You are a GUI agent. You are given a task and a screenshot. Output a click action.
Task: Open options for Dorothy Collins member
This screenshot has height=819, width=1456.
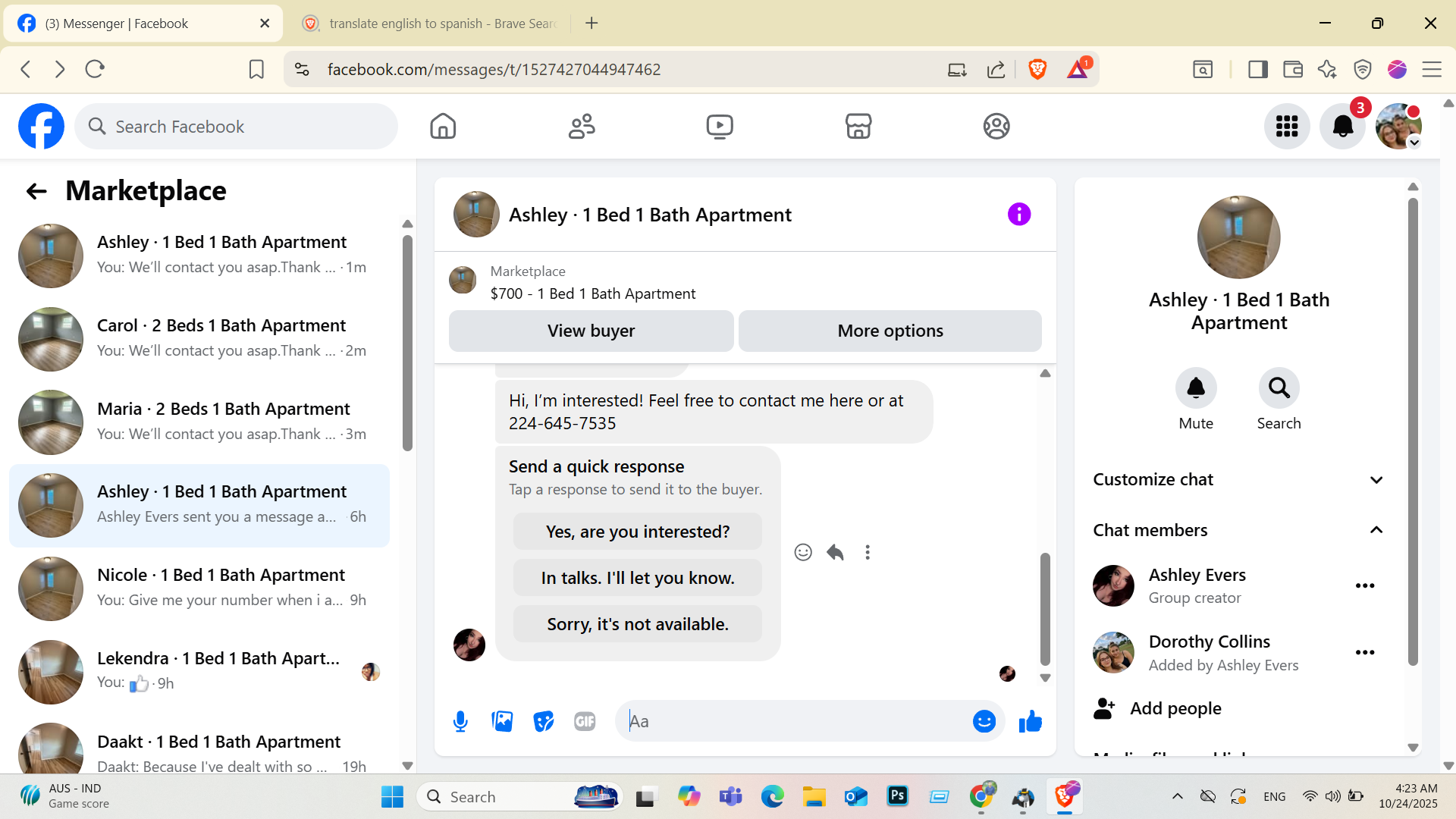1365,652
